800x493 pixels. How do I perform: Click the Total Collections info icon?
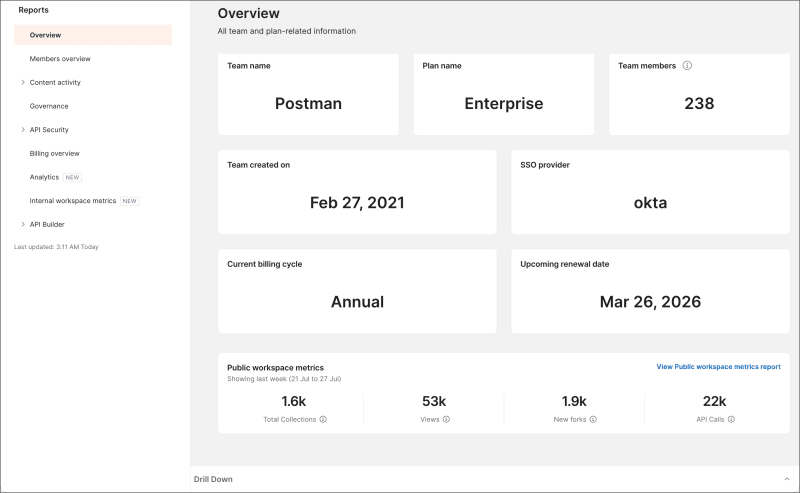point(323,420)
